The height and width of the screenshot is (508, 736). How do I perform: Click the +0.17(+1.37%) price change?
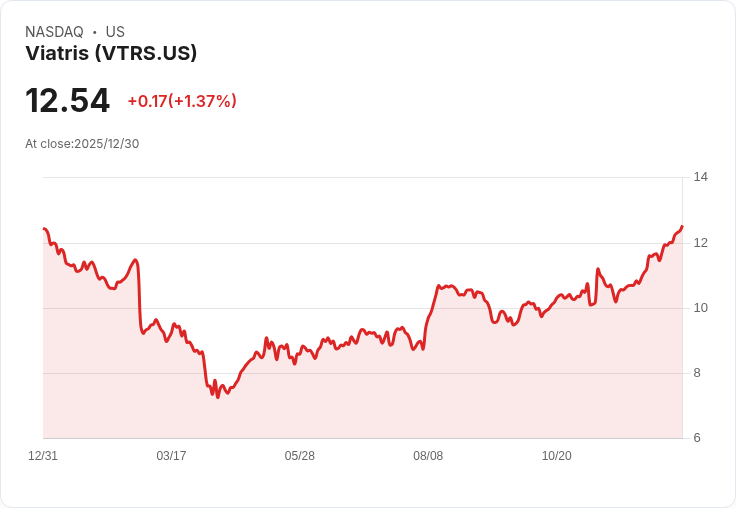click(182, 101)
